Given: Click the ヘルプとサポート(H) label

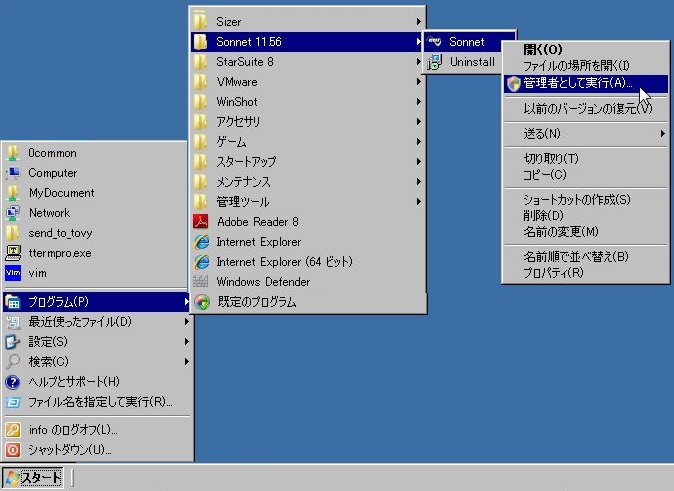Looking at the screenshot, I should pyautogui.click(x=74, y=382).
